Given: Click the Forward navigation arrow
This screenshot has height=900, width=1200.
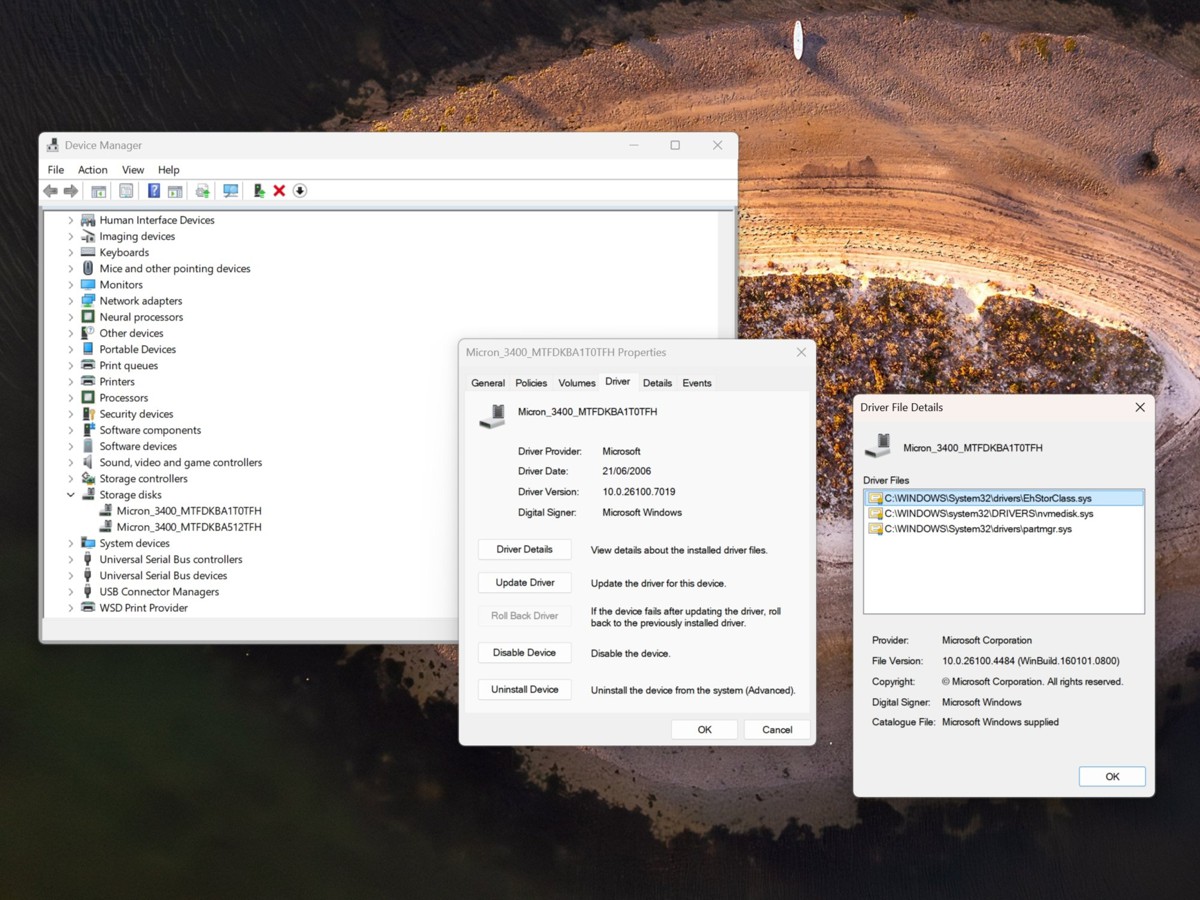Looking at the screenshot, I should coord(70,190).
